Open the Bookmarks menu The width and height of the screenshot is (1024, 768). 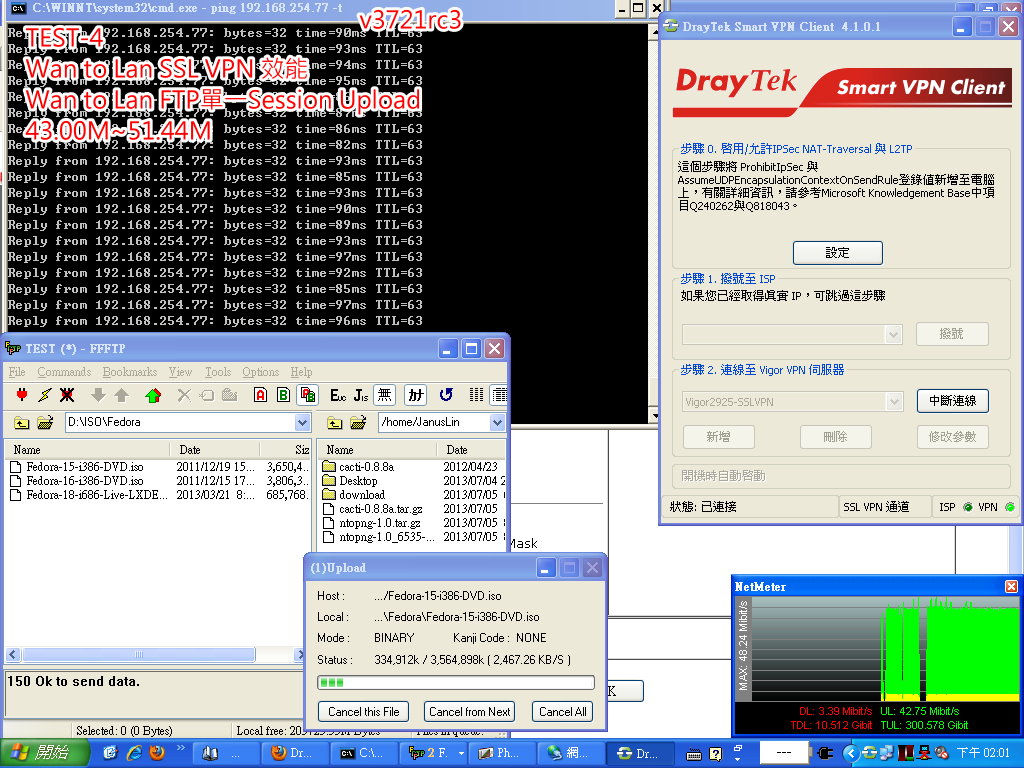129,372
